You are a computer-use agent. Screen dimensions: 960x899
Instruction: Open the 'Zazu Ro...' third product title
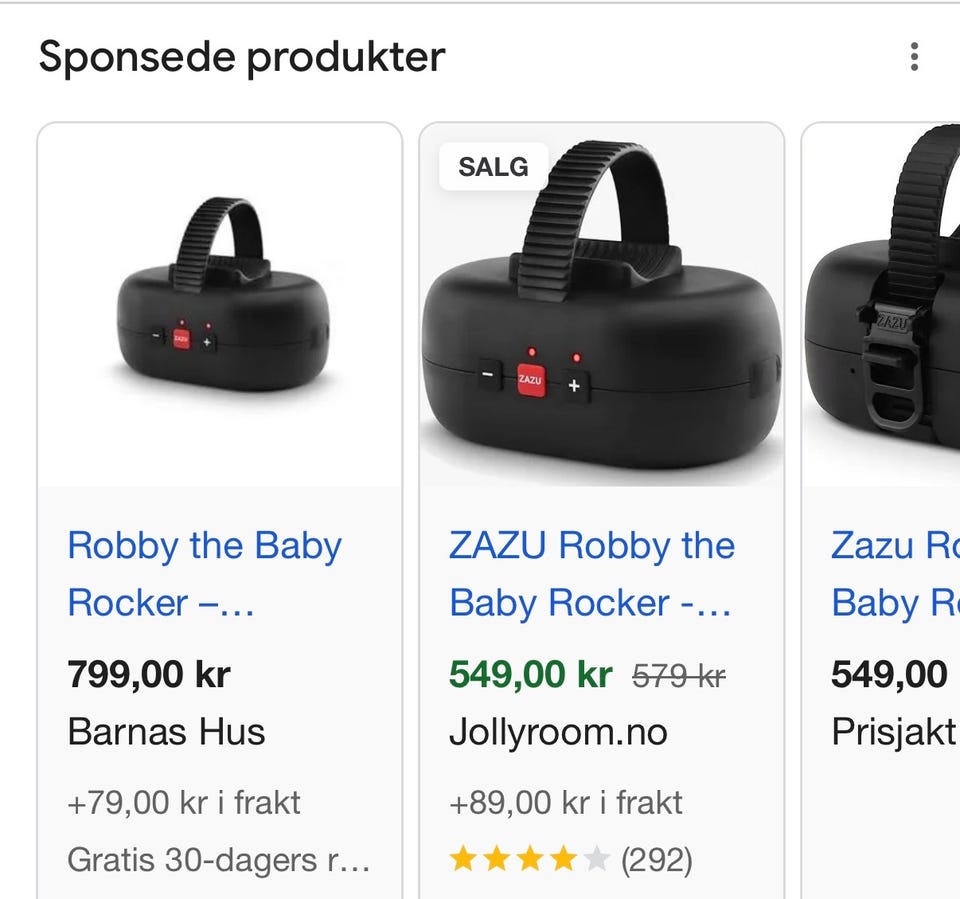895,574
